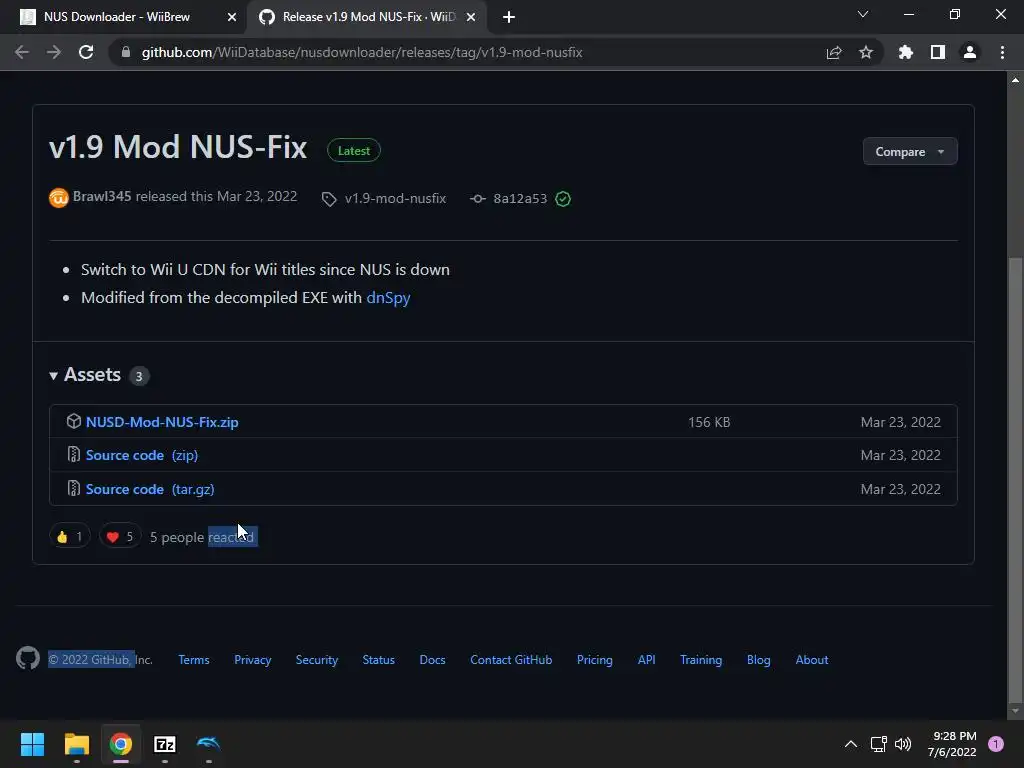
Task: Show hidden system tray icons chevron
Action: point(851,744)
